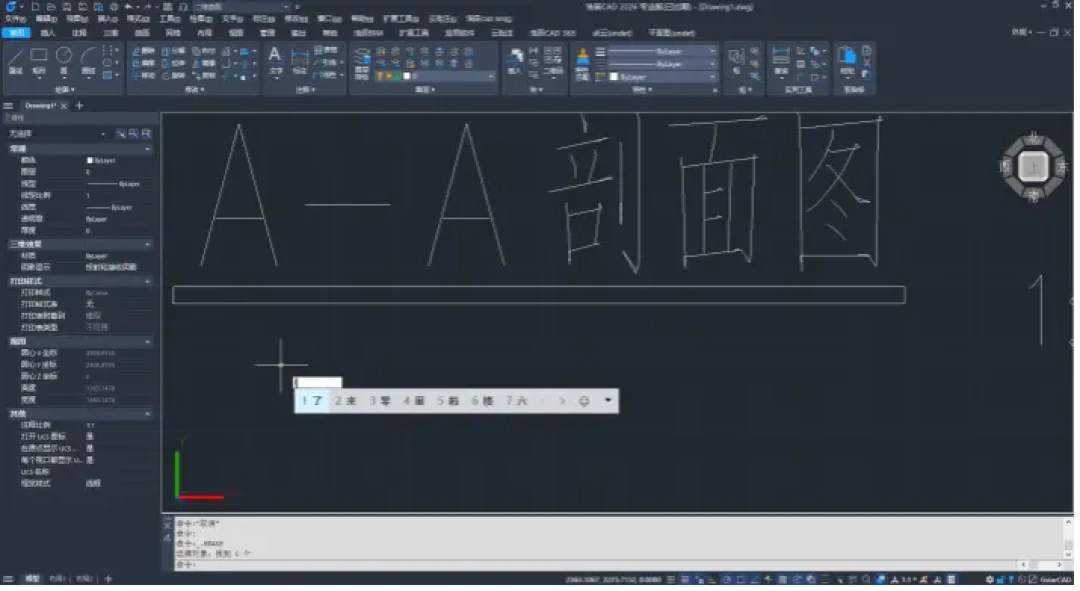Select the Circle (圆) drawing tool
This screenshot has width=1080, height=591.
click(x=64, y=61)
